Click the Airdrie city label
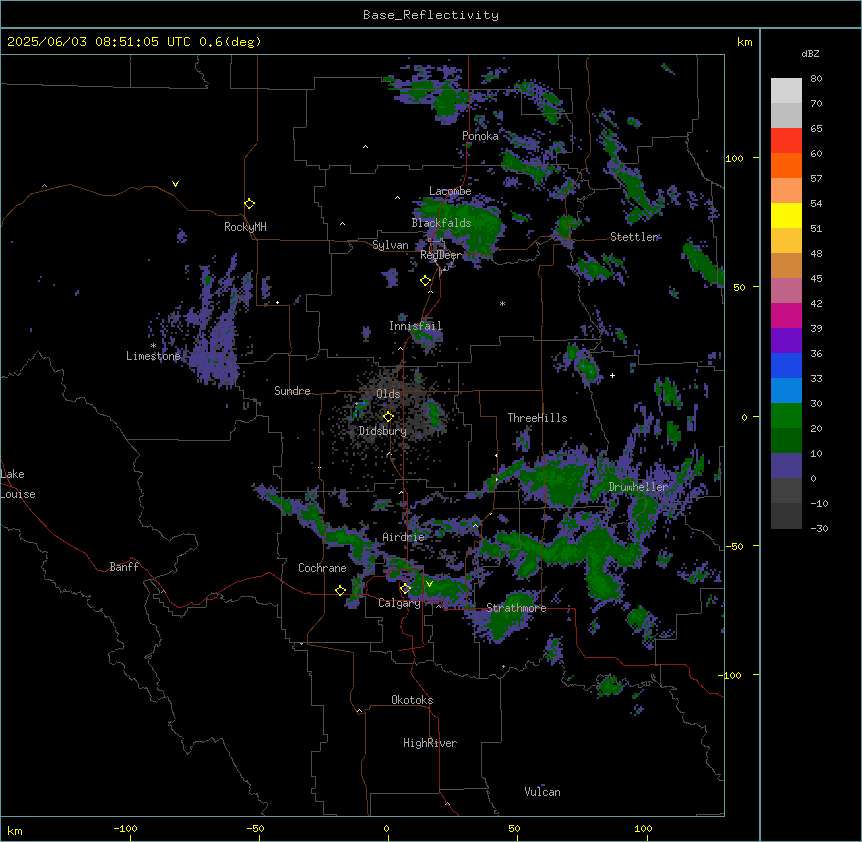 tap(404, 537)
